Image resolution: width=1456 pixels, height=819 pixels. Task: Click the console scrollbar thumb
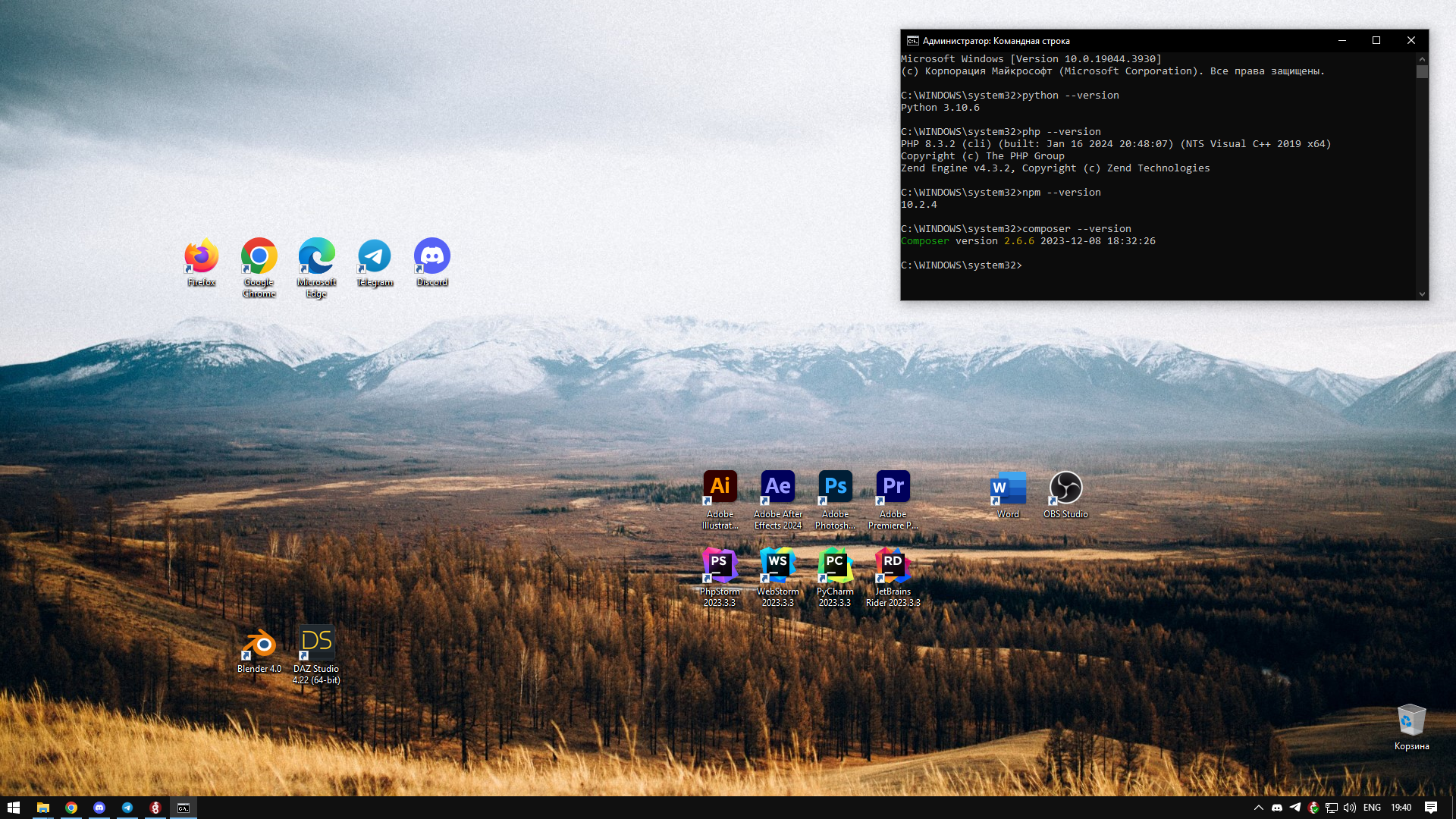[1422, 72]
